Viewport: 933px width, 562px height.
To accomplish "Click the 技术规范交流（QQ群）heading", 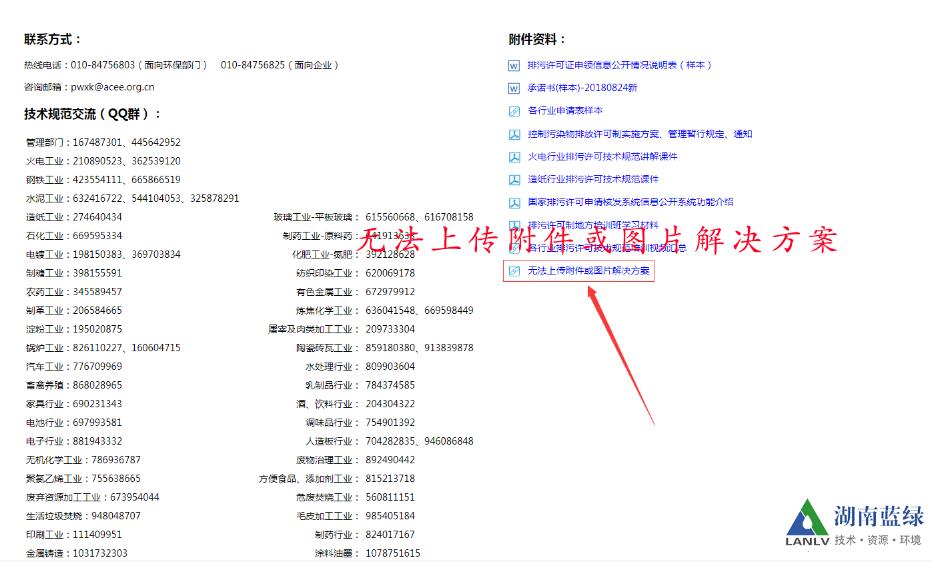I will pos(93,114).
